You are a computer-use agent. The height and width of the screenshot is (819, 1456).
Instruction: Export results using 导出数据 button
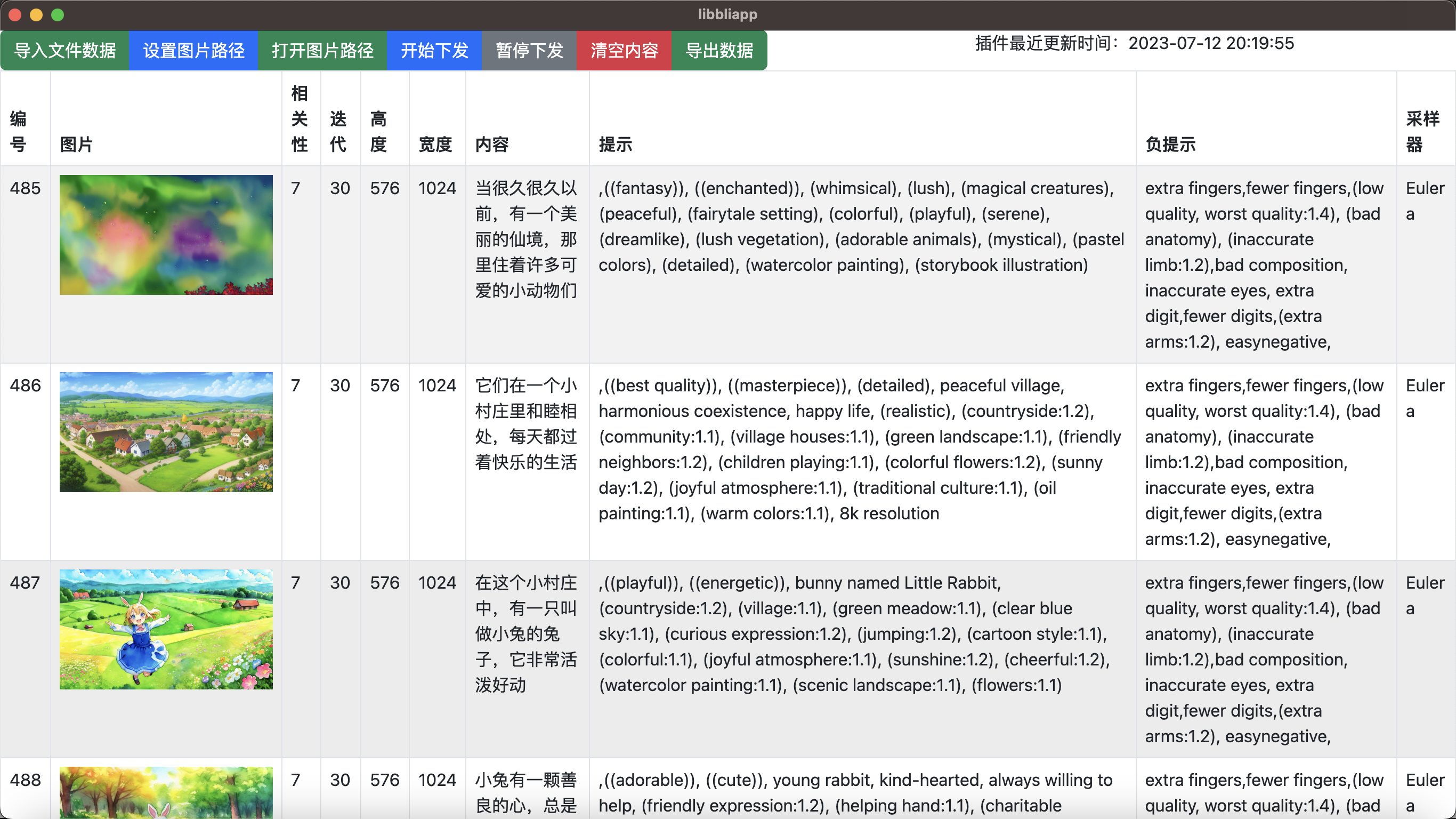[719, 50]
